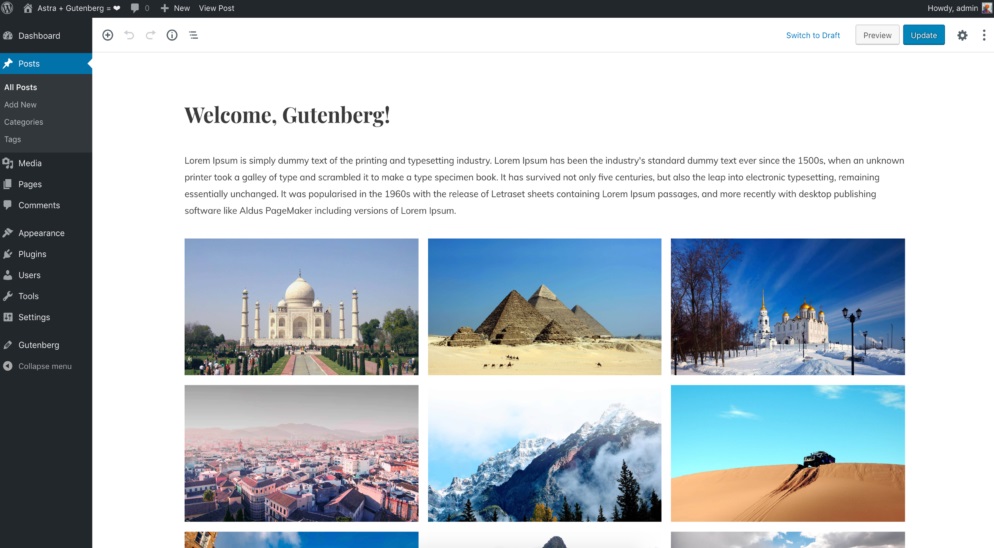Image resolution: width=994 pixels, height=548 pixels.
Task: Click the Comments icon in sidebar
Action: coord(8,205)
